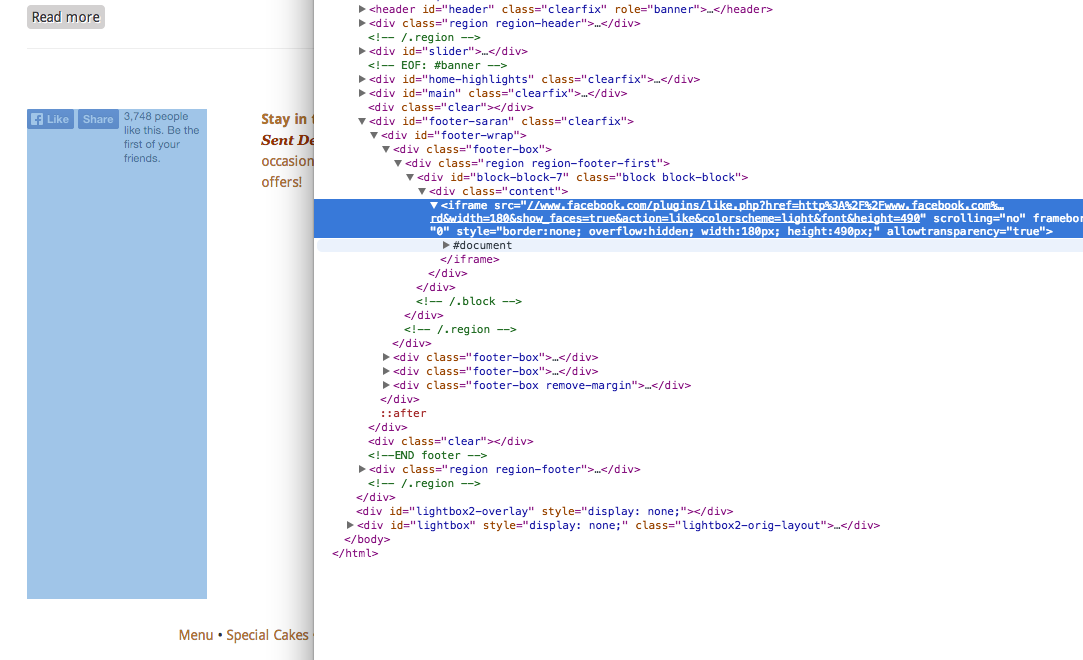Open the Special Cakes footer link
This screenshot has height=660, width=1083.
[x=267, y=635]
